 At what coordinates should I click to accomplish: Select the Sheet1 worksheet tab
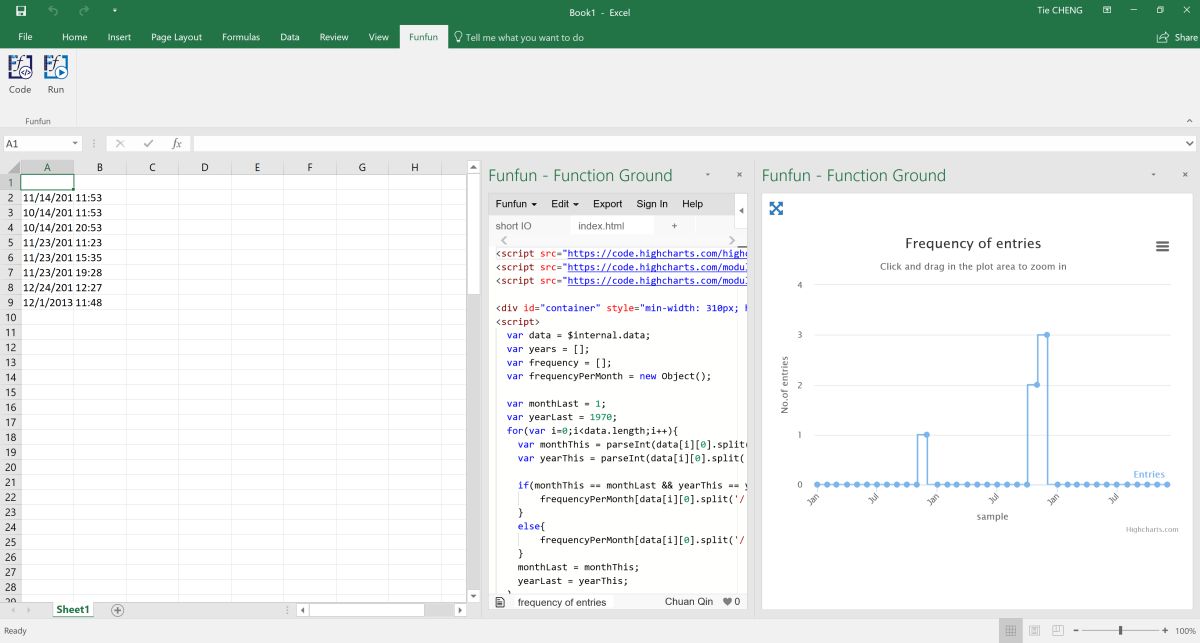(72, 609)
